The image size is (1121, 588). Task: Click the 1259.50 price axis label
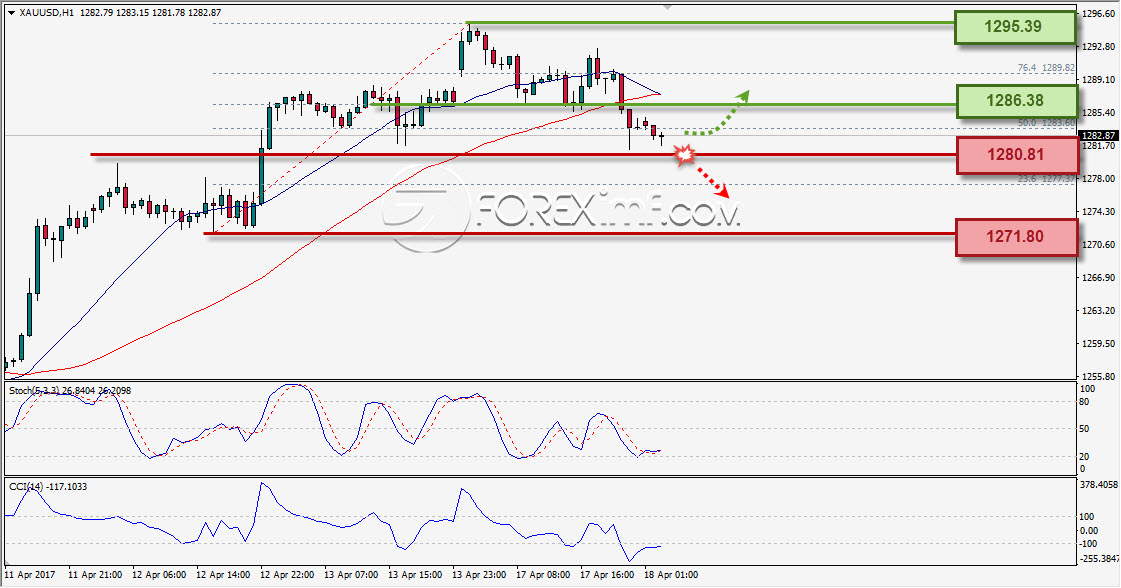pyautogui.click(x=1099, y=343)
